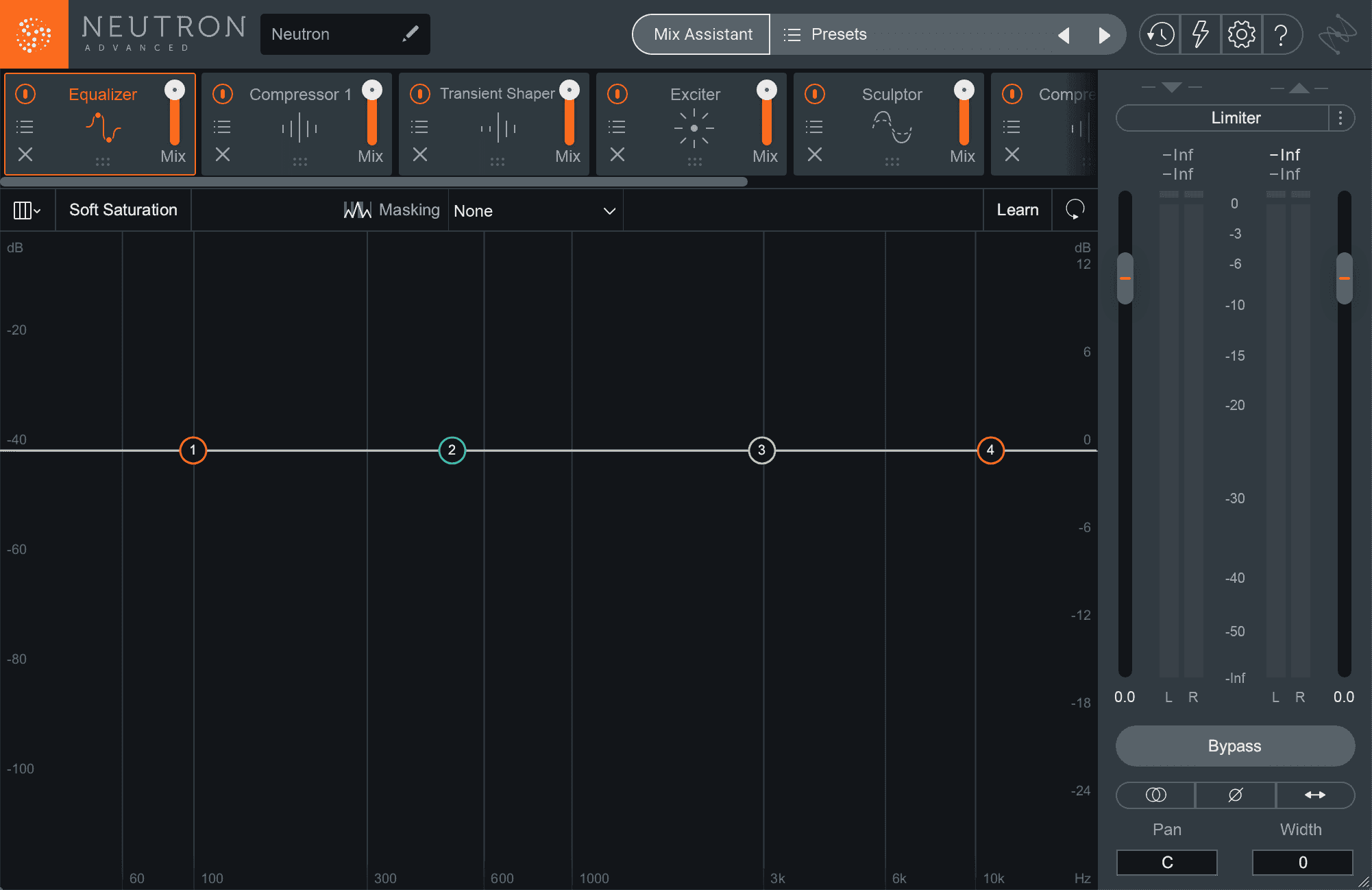Click the input gain fader handle
The width and height of the screenshot is (1372, 890).
[x=1125, y=278]
